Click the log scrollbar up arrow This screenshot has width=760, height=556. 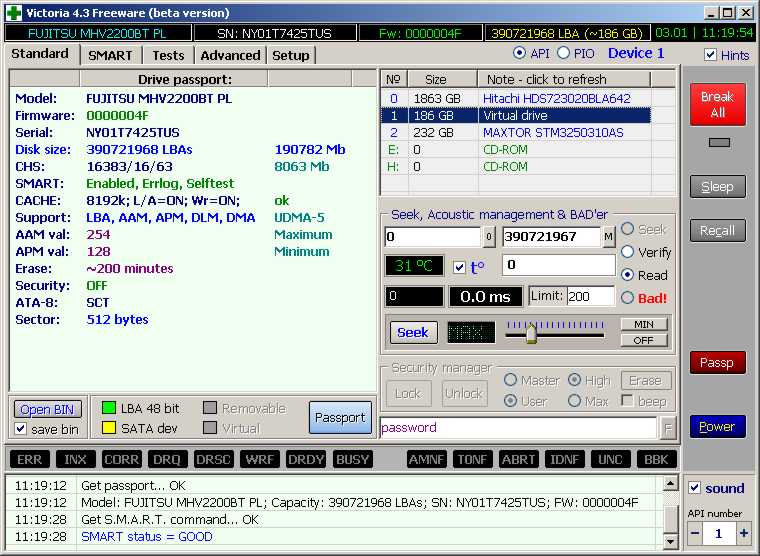tap(670, 483)
